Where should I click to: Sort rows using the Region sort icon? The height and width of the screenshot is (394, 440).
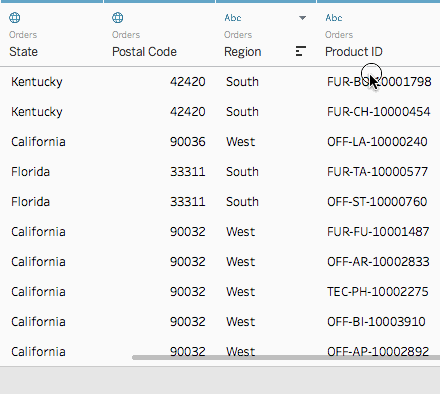point(301,51)
